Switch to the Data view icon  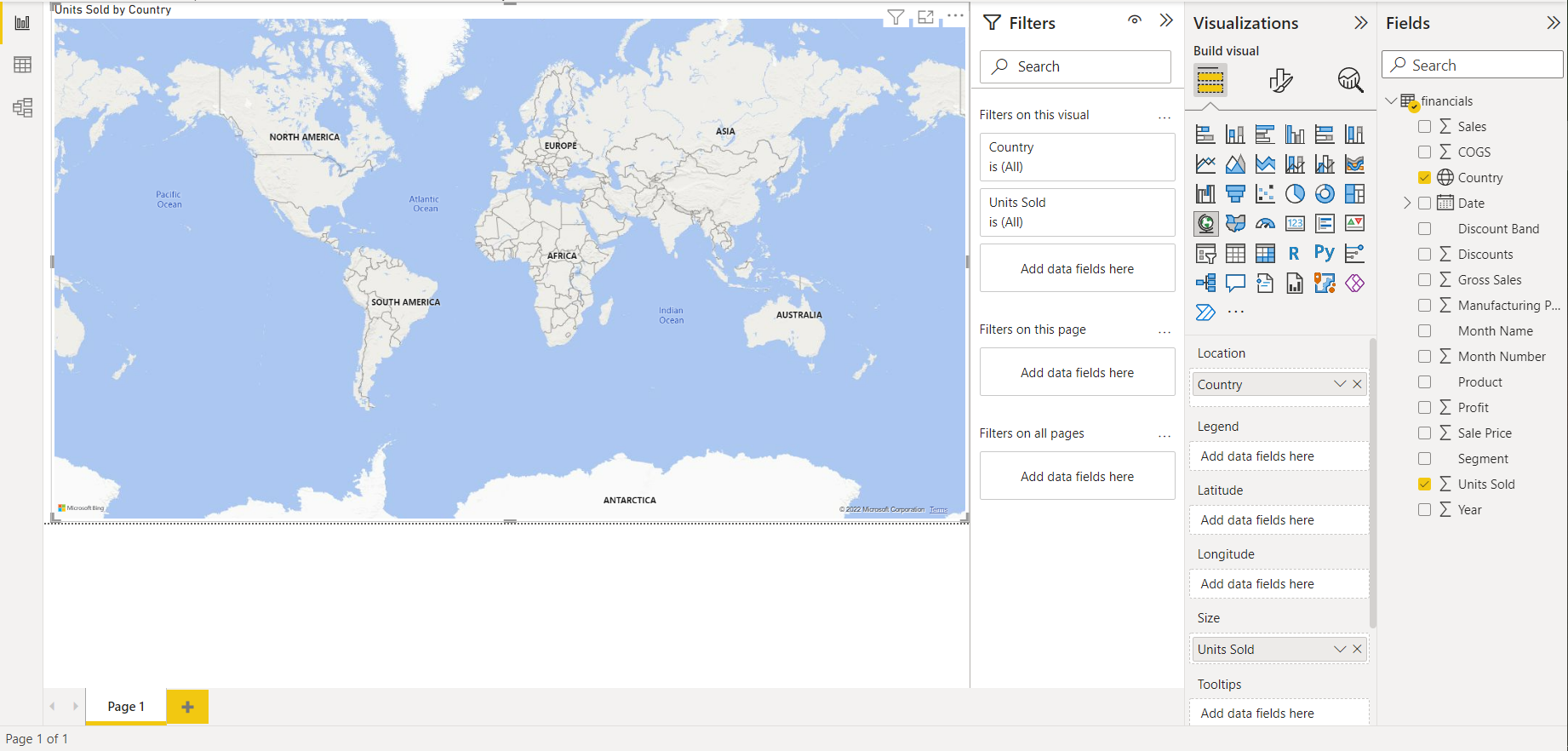point(22,65)
